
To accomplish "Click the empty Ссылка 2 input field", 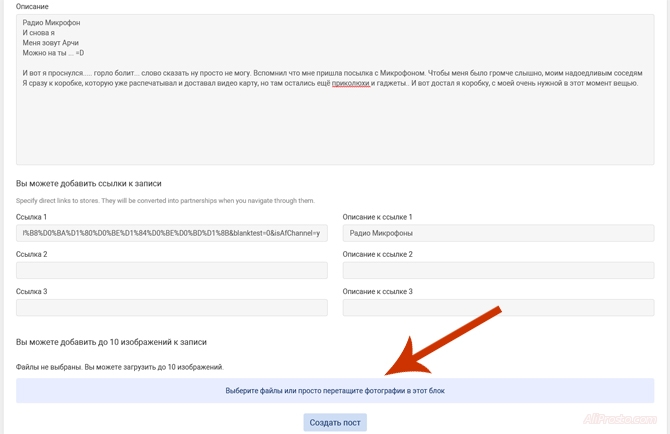I will [x=172, y=271].
